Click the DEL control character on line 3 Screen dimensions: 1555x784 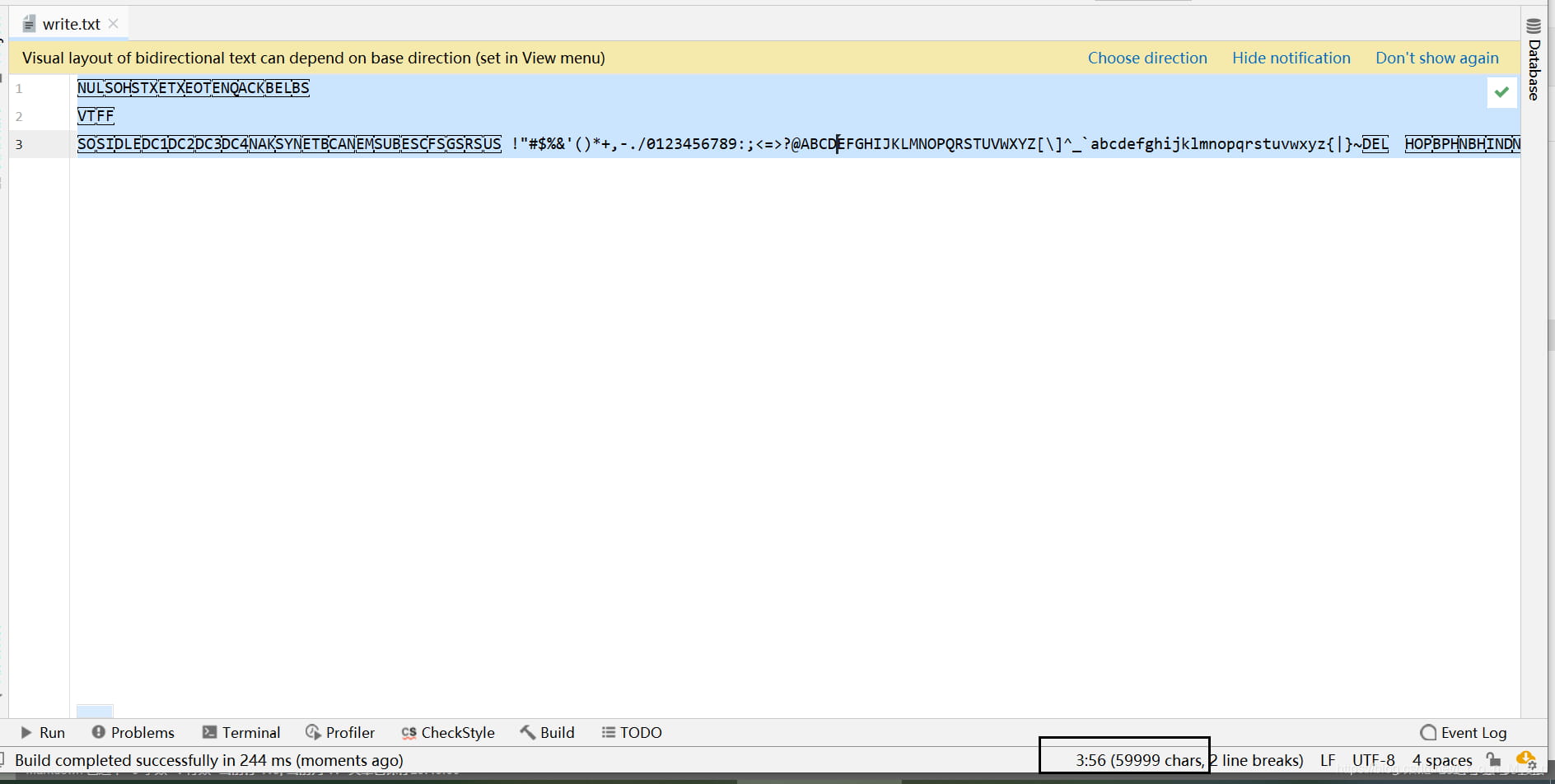point(1375,144)
